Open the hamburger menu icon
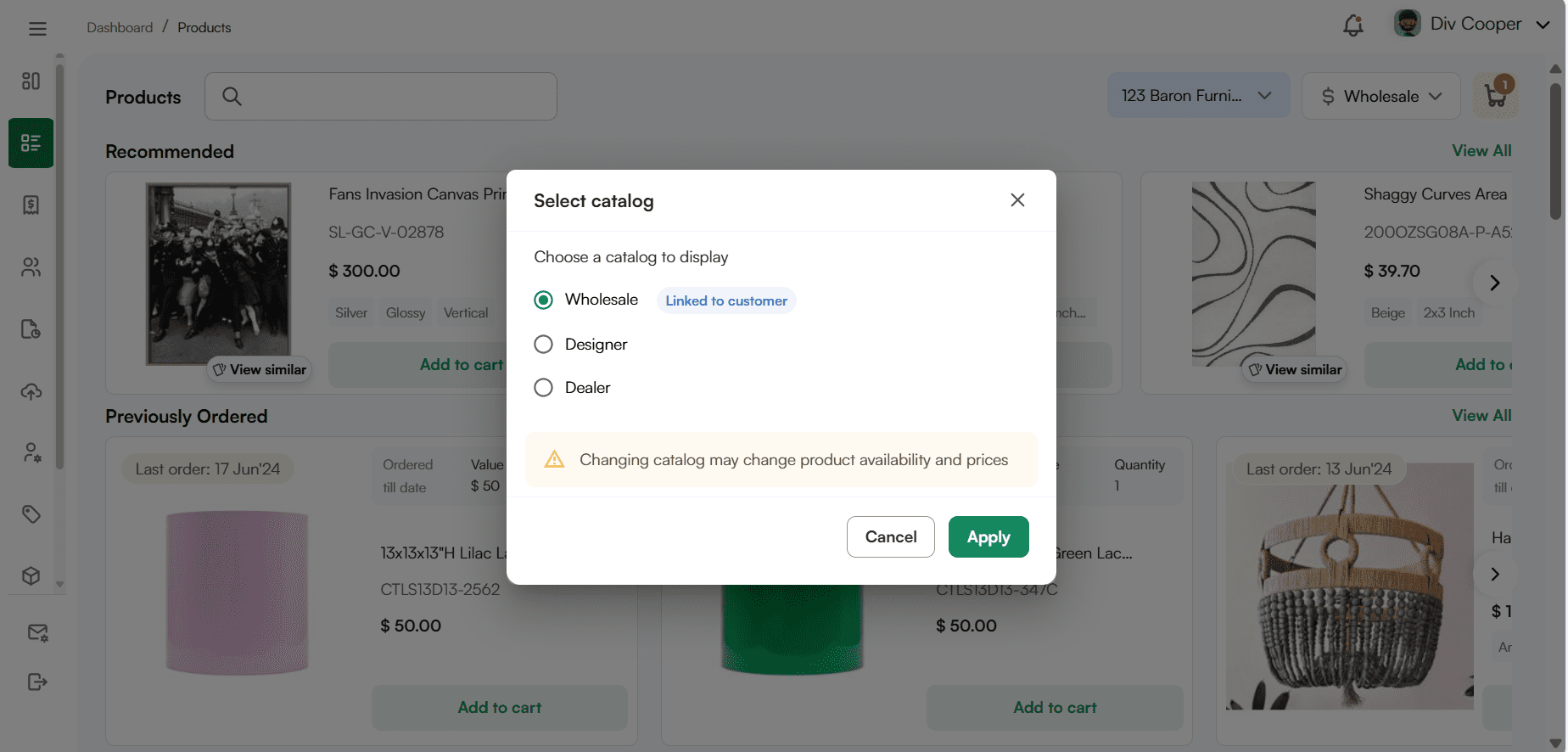This screenshot has height=752, width=1568. [37, 29]
